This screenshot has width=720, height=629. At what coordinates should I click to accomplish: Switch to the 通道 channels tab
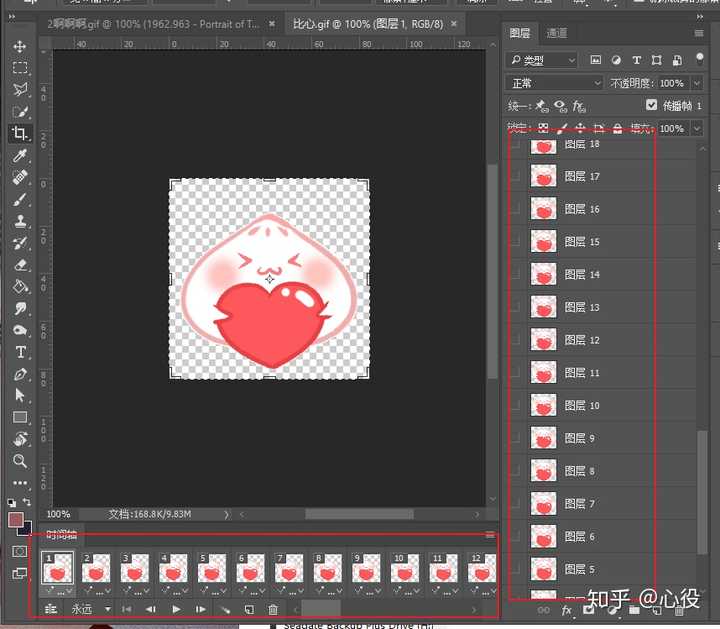pyautogui.click(x=557, y=34)
